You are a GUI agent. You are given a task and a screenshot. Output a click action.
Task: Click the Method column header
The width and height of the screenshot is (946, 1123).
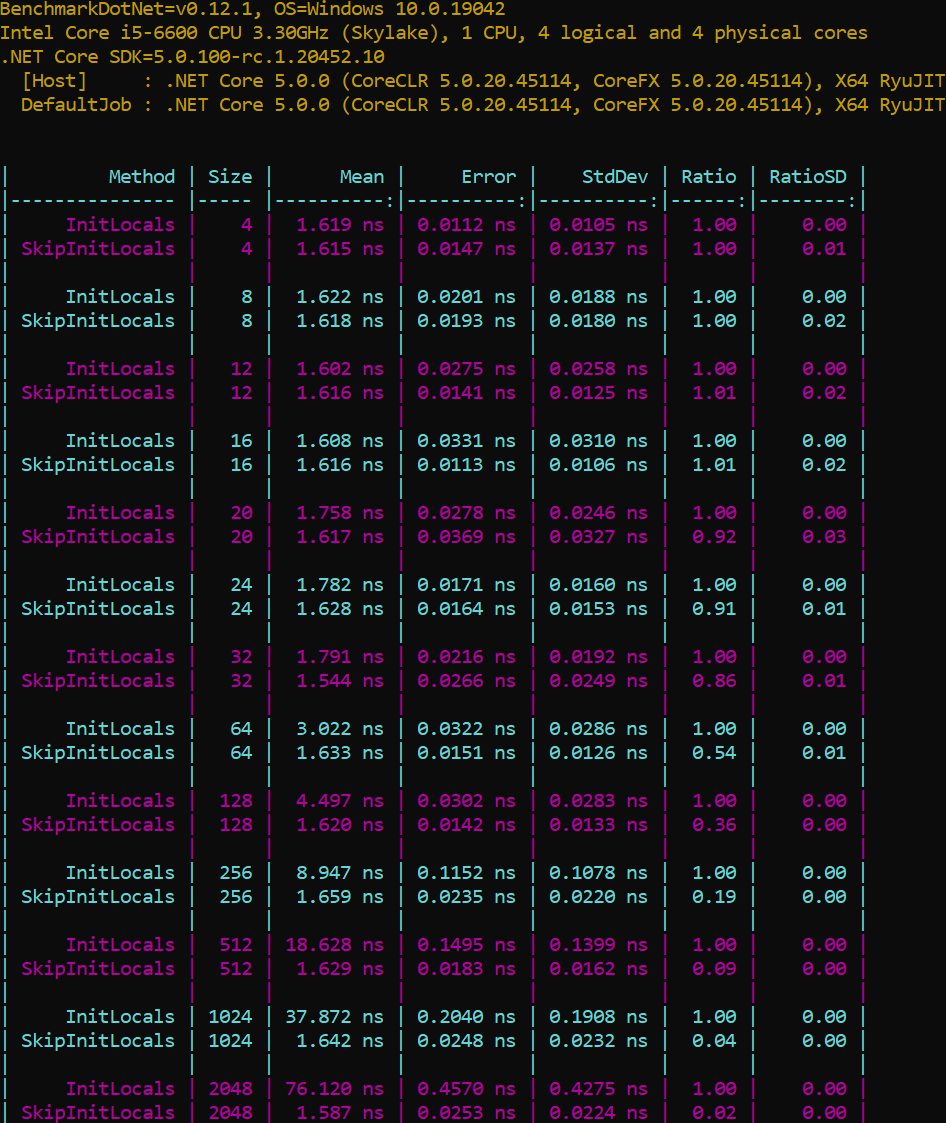(141, 177)
